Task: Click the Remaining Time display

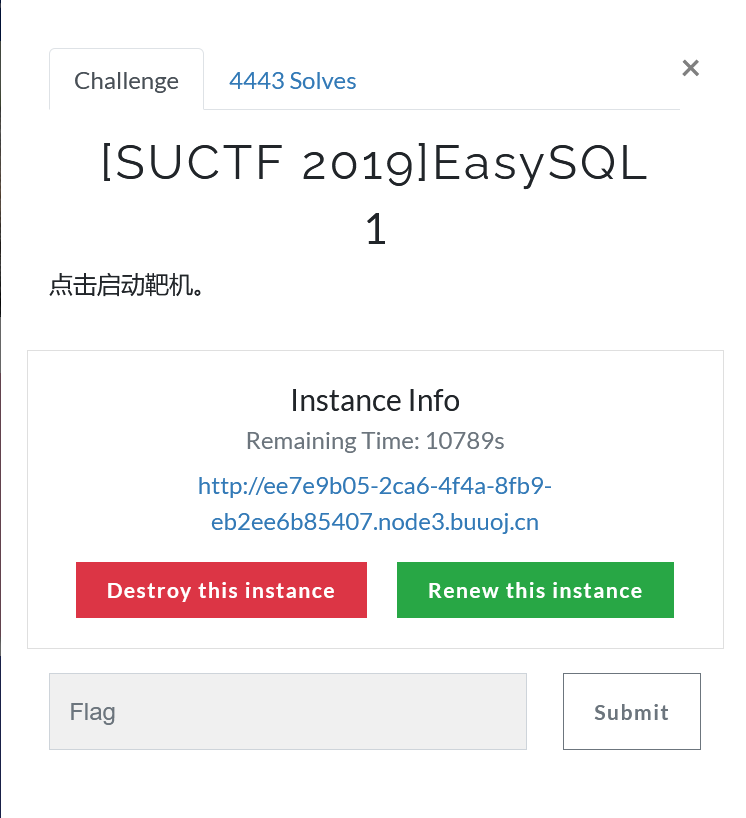Action: coord(374,440)
